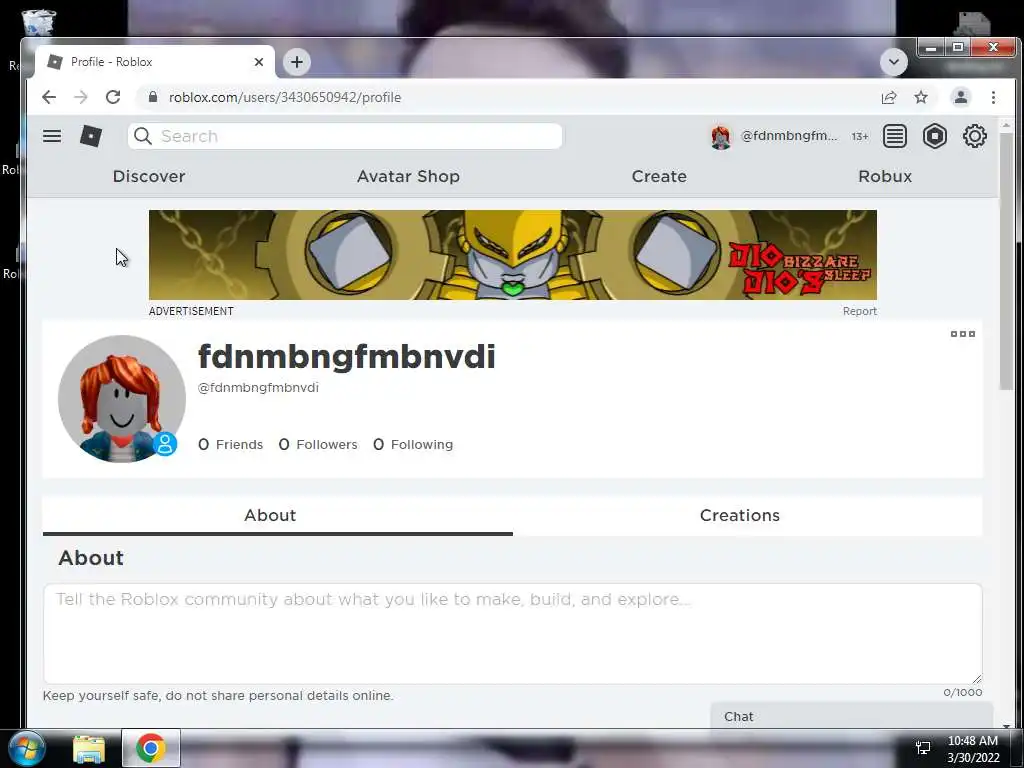Screen dimensions: 1024x768
Task: Open the Windows Start button
Action: pos(25,748)
